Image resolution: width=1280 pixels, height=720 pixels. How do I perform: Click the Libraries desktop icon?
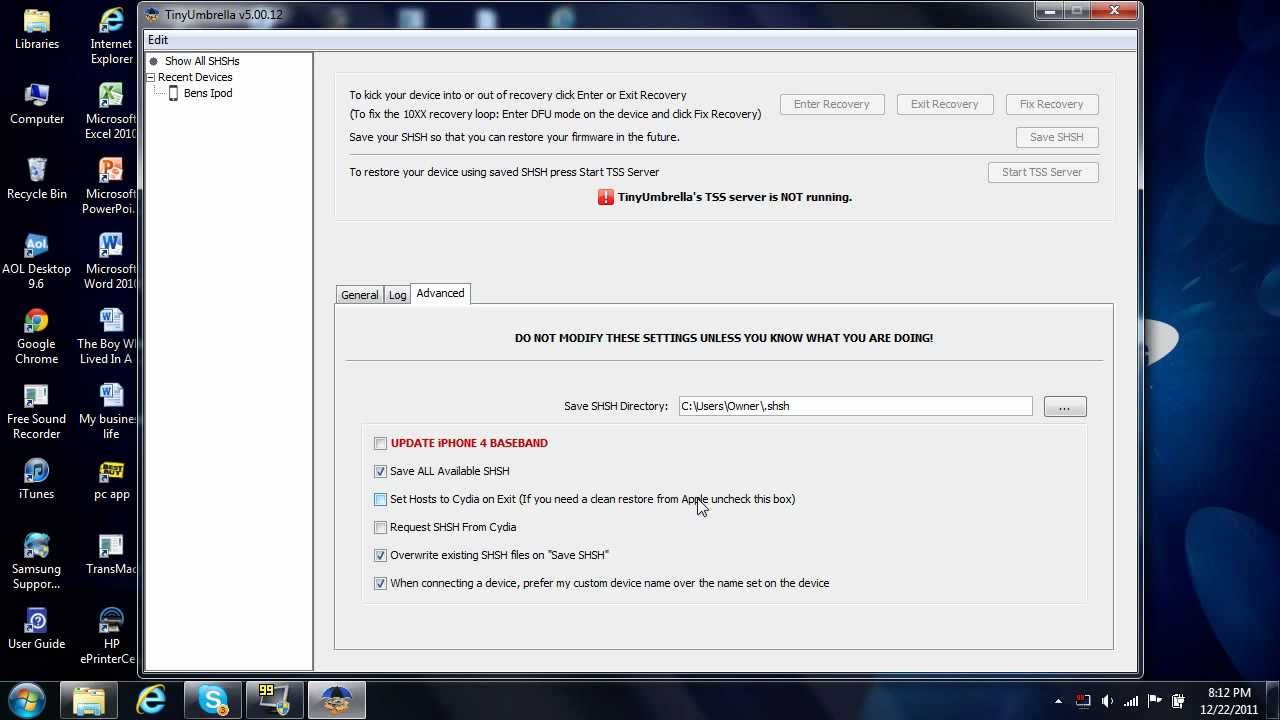pyautogui.click(x=36, y=30)
